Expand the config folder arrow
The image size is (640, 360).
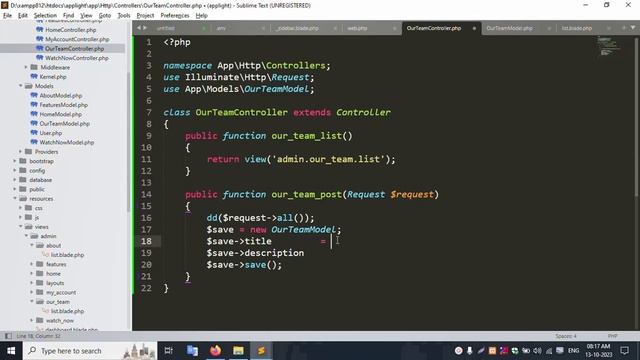[15, 170]
